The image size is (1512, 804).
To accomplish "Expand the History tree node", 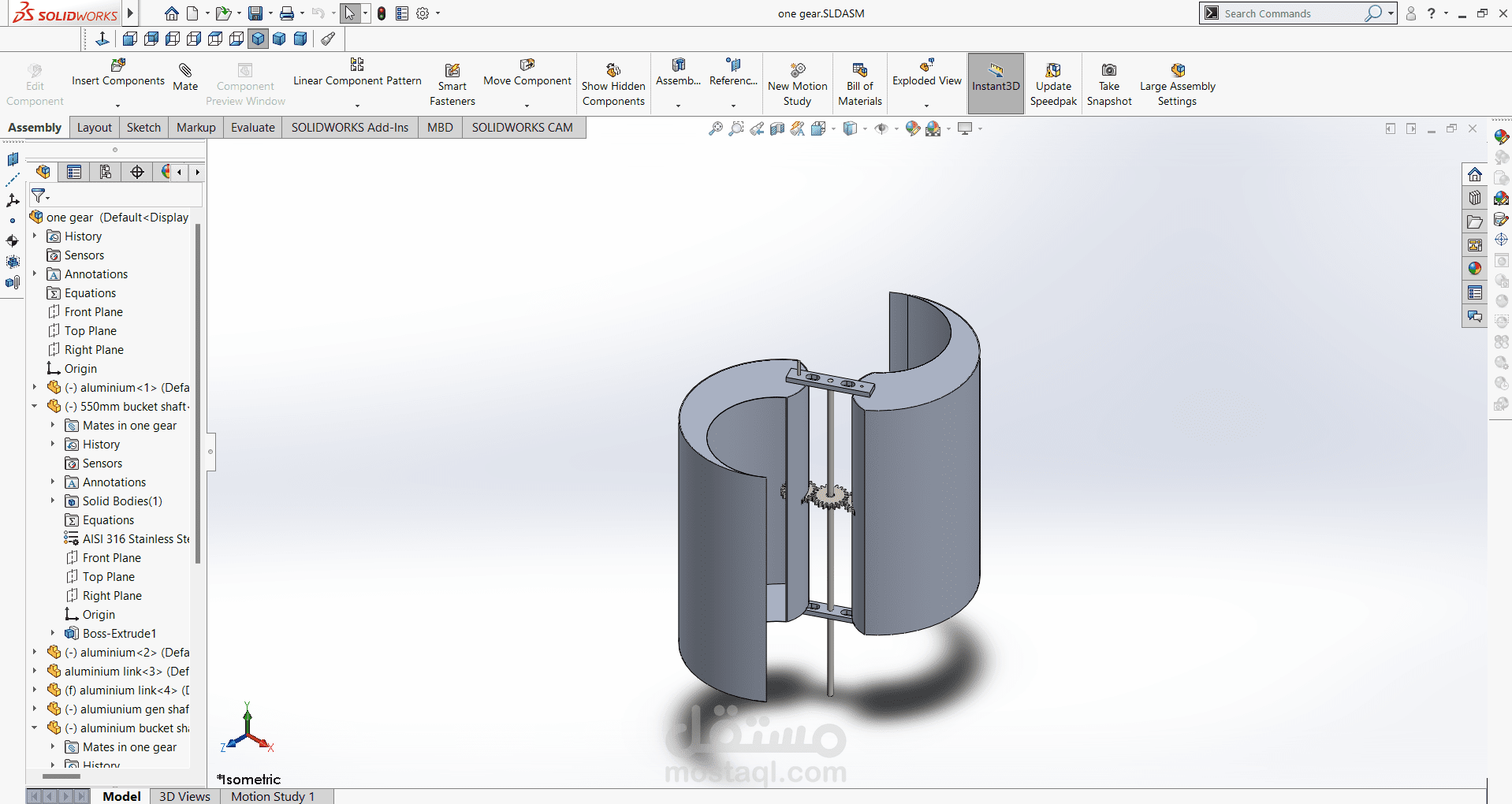I will coord(34,236).
